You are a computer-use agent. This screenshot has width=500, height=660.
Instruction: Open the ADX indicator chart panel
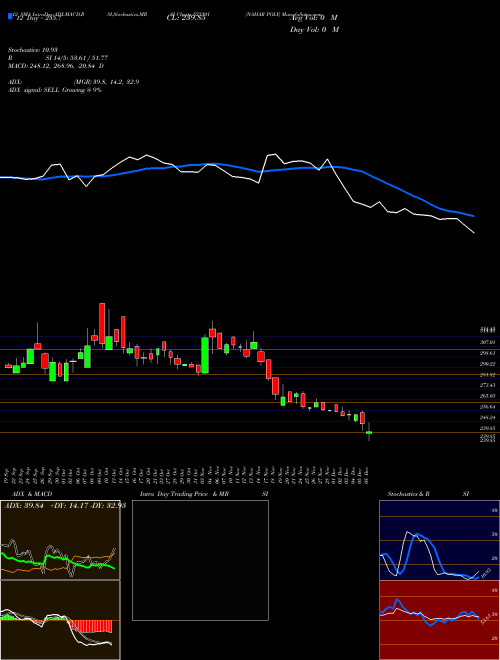[x=60, y=540]
